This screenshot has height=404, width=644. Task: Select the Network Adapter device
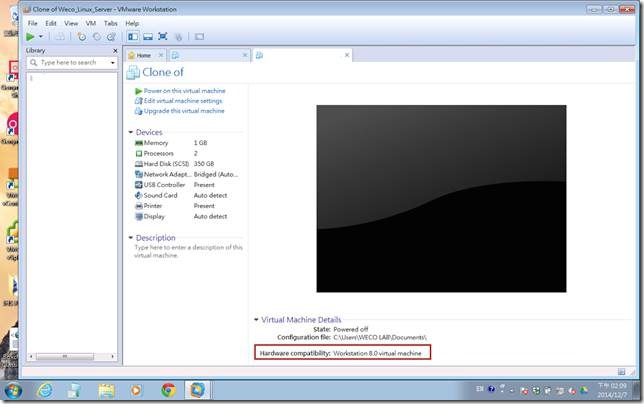point(187,174)
